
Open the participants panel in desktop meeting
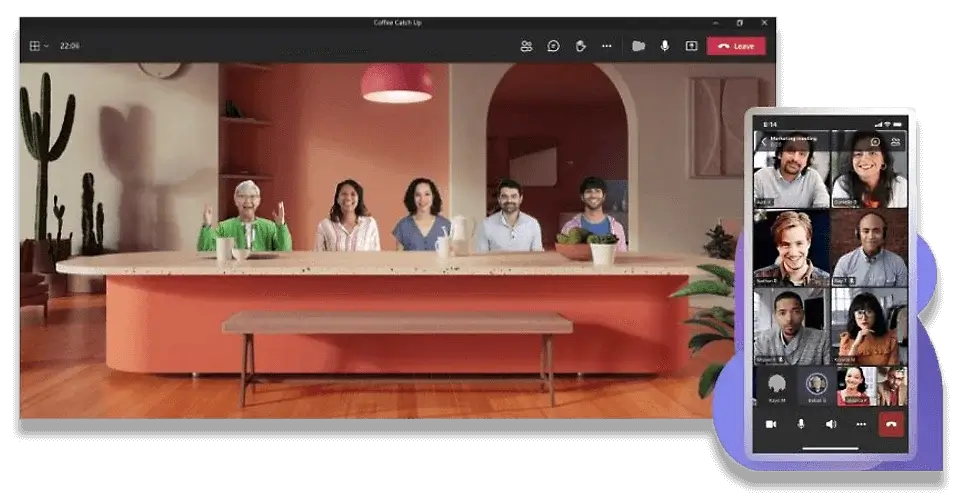pyautogui.click(x=526, y=46)
